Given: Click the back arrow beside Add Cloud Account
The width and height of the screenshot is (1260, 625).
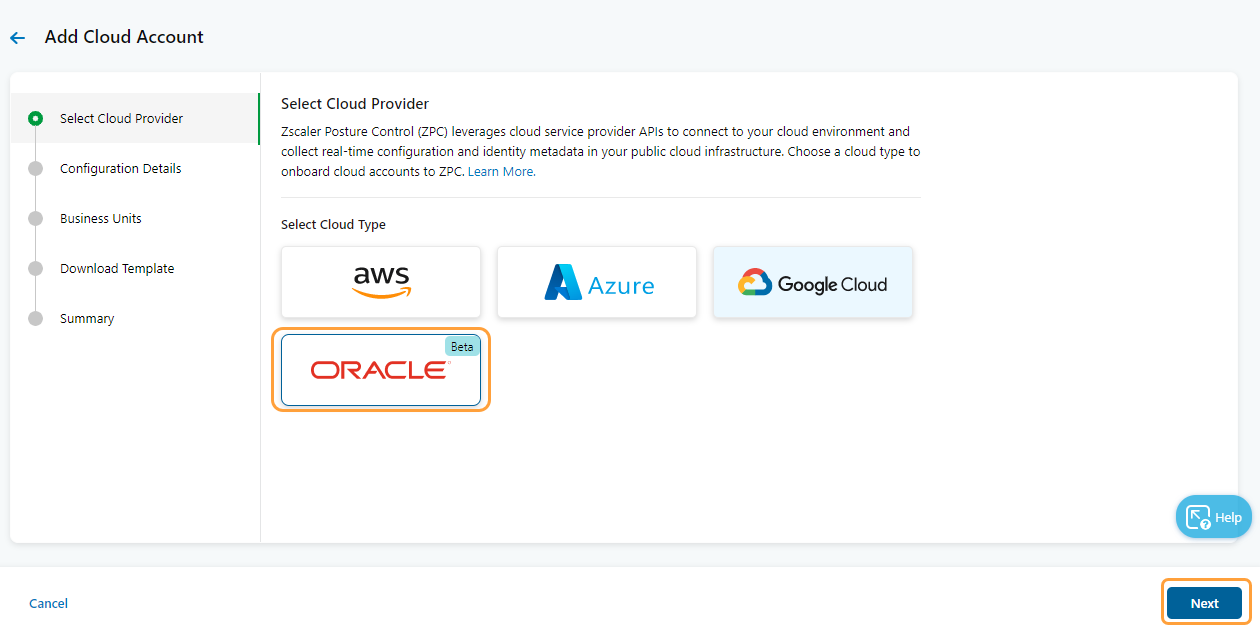Looking at the screenshot, I should (17, 37).
